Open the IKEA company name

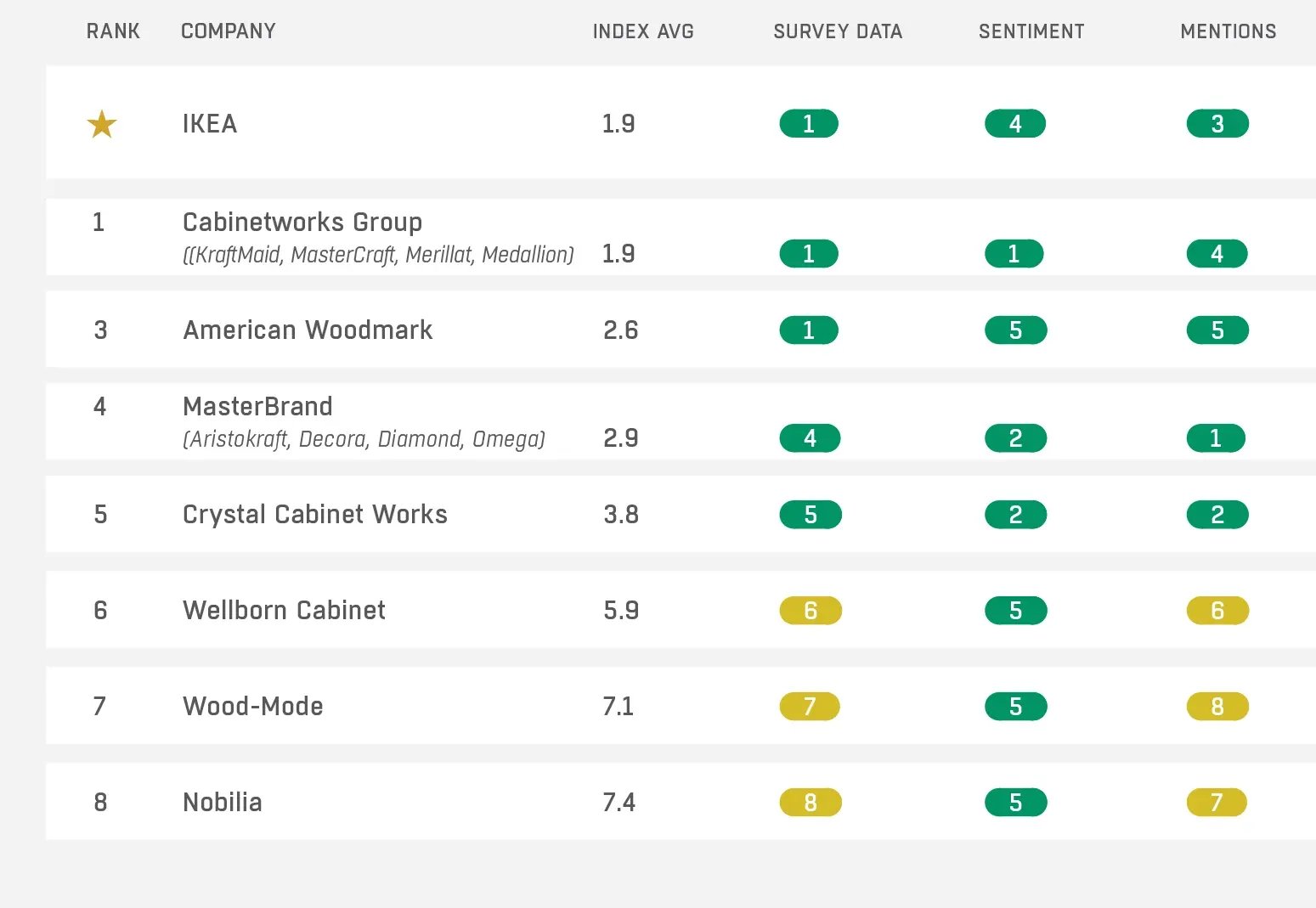pos(210,124)
